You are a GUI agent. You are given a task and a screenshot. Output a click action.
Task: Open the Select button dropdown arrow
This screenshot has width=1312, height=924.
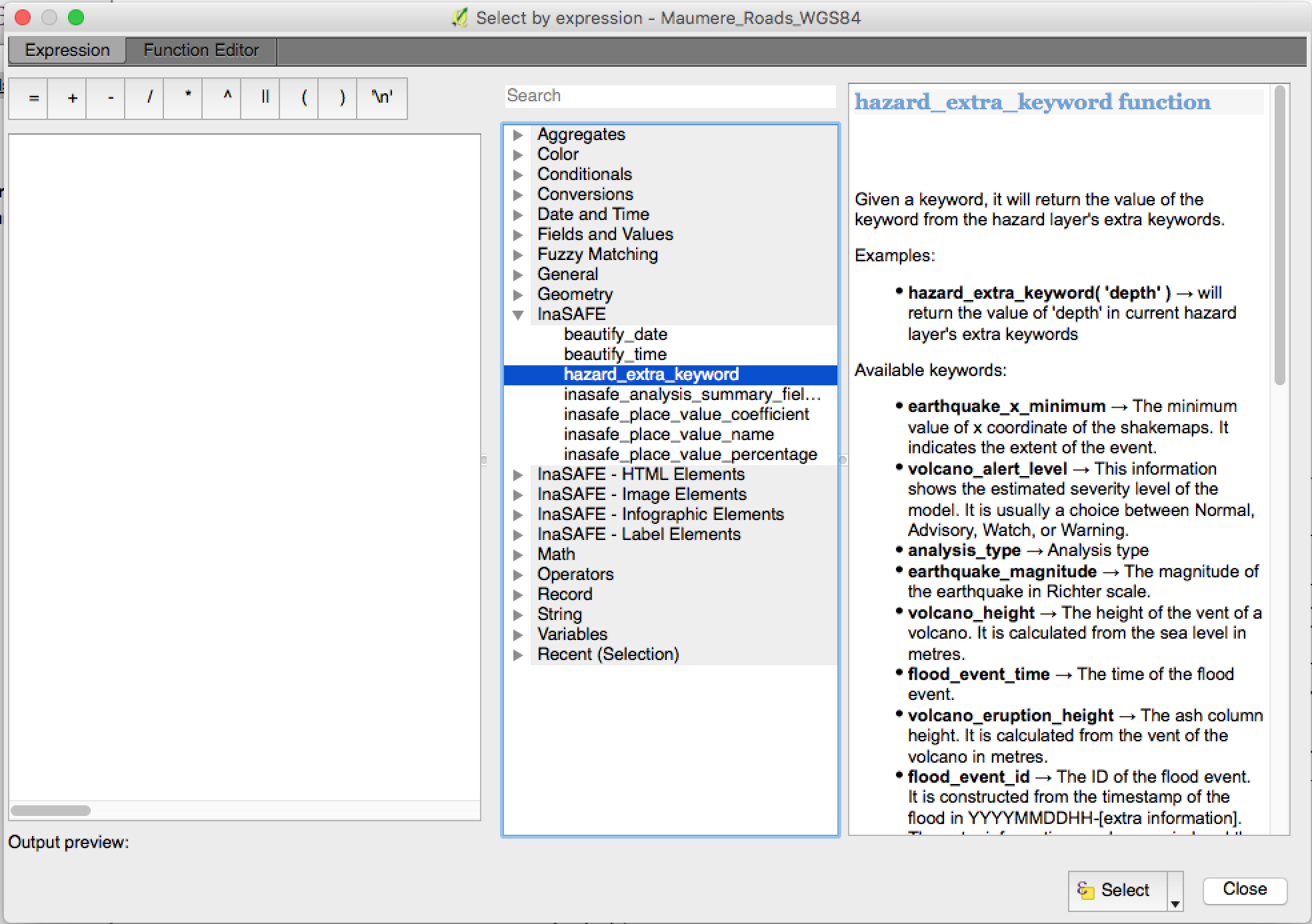[1175, 891]
